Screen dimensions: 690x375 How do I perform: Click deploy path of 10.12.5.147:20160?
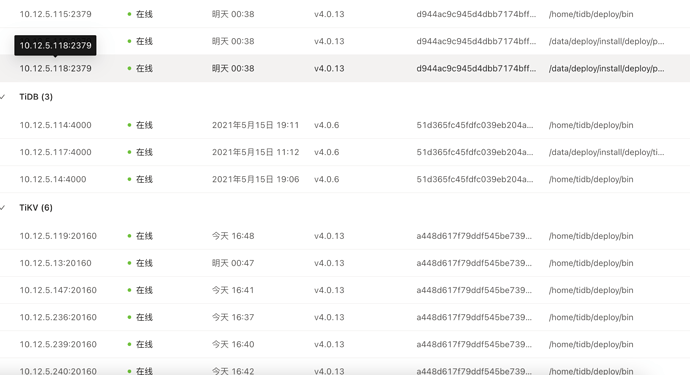[591, 290]
